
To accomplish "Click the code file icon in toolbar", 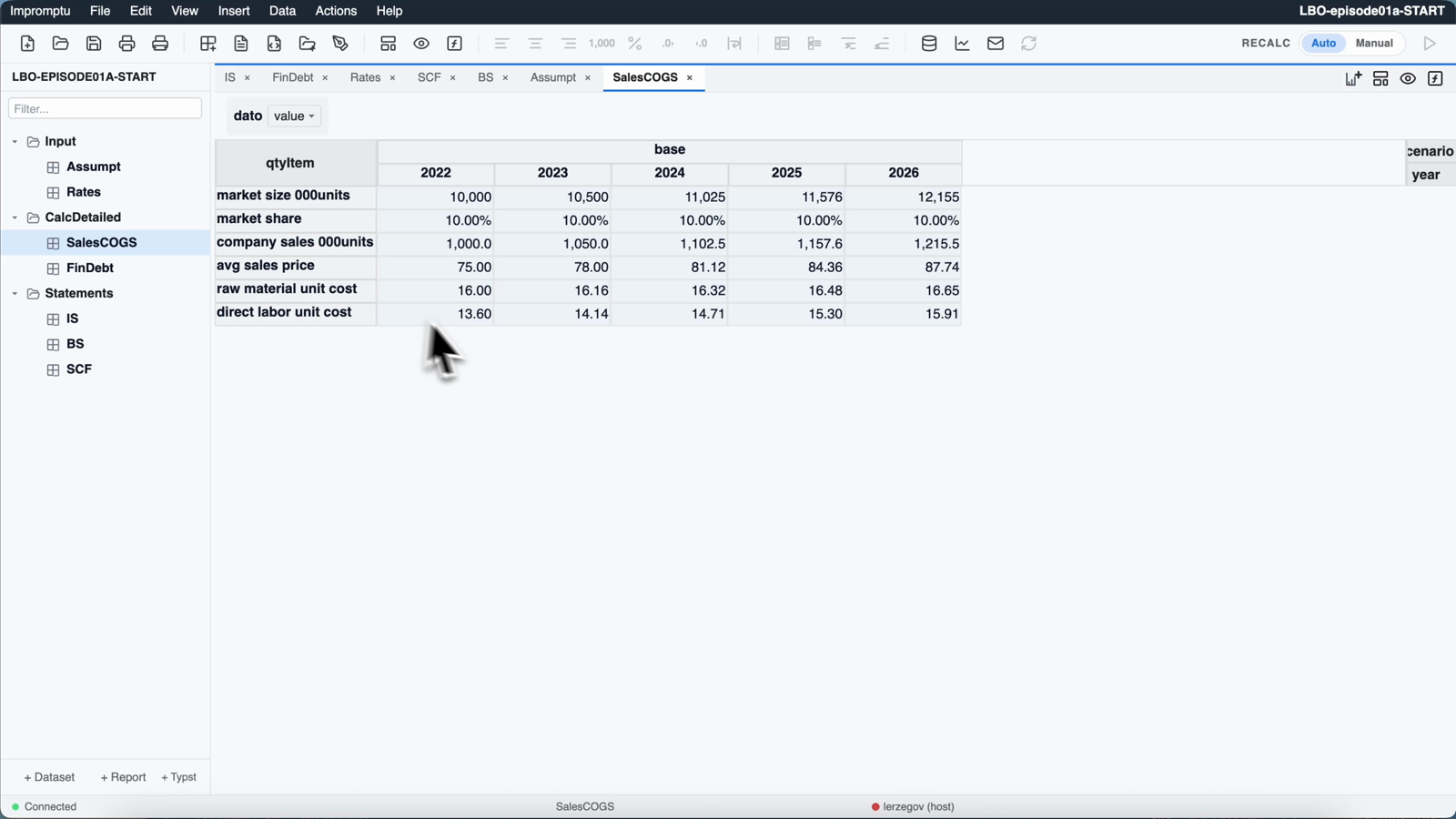I will point(274,44).
